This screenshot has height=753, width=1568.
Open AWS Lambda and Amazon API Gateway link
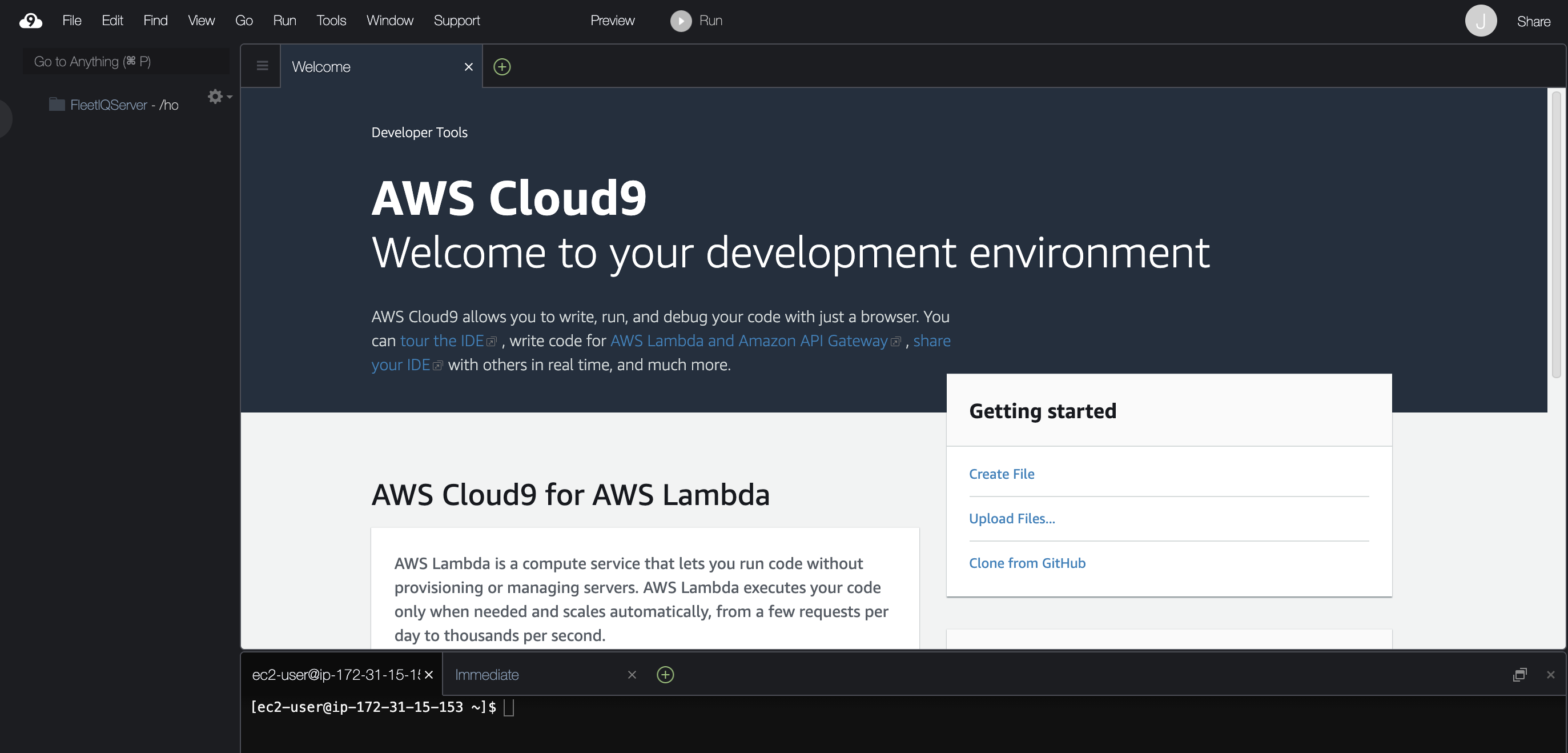(755, 341)
